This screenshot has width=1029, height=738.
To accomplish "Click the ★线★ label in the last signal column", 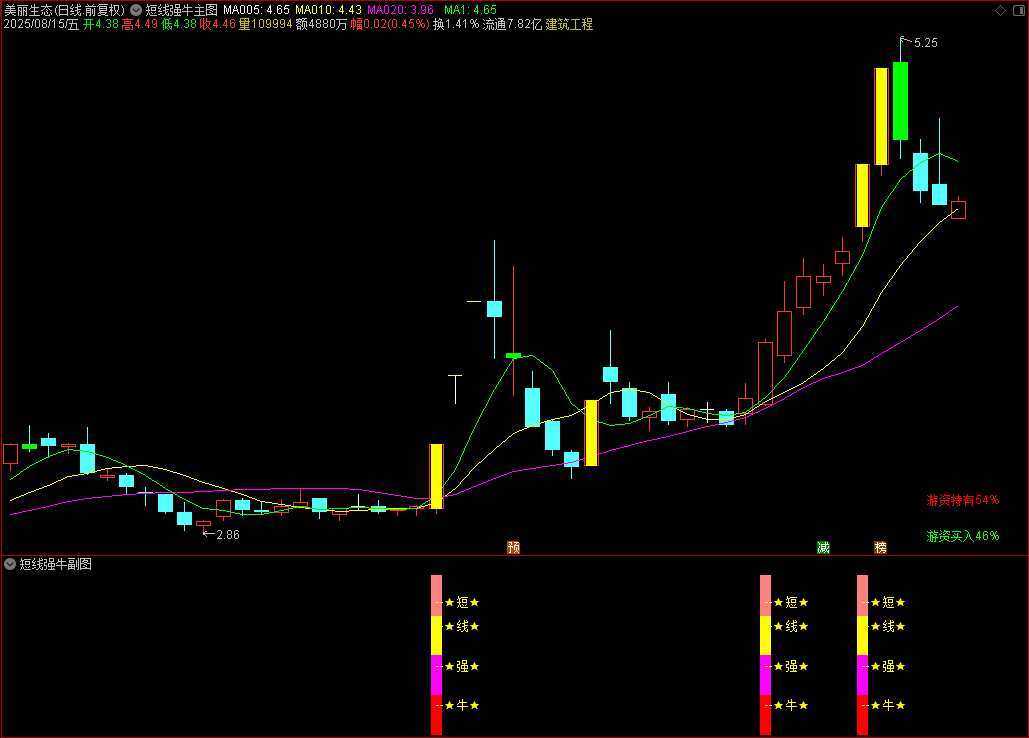I will point(888,626).
